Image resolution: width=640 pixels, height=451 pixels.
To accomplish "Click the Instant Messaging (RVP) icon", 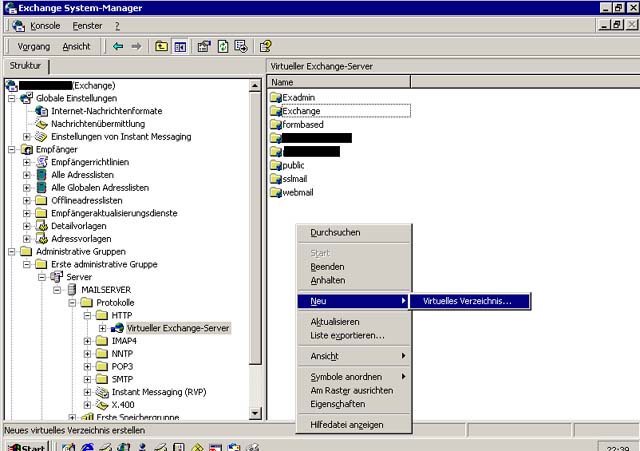I will (102, 392).
